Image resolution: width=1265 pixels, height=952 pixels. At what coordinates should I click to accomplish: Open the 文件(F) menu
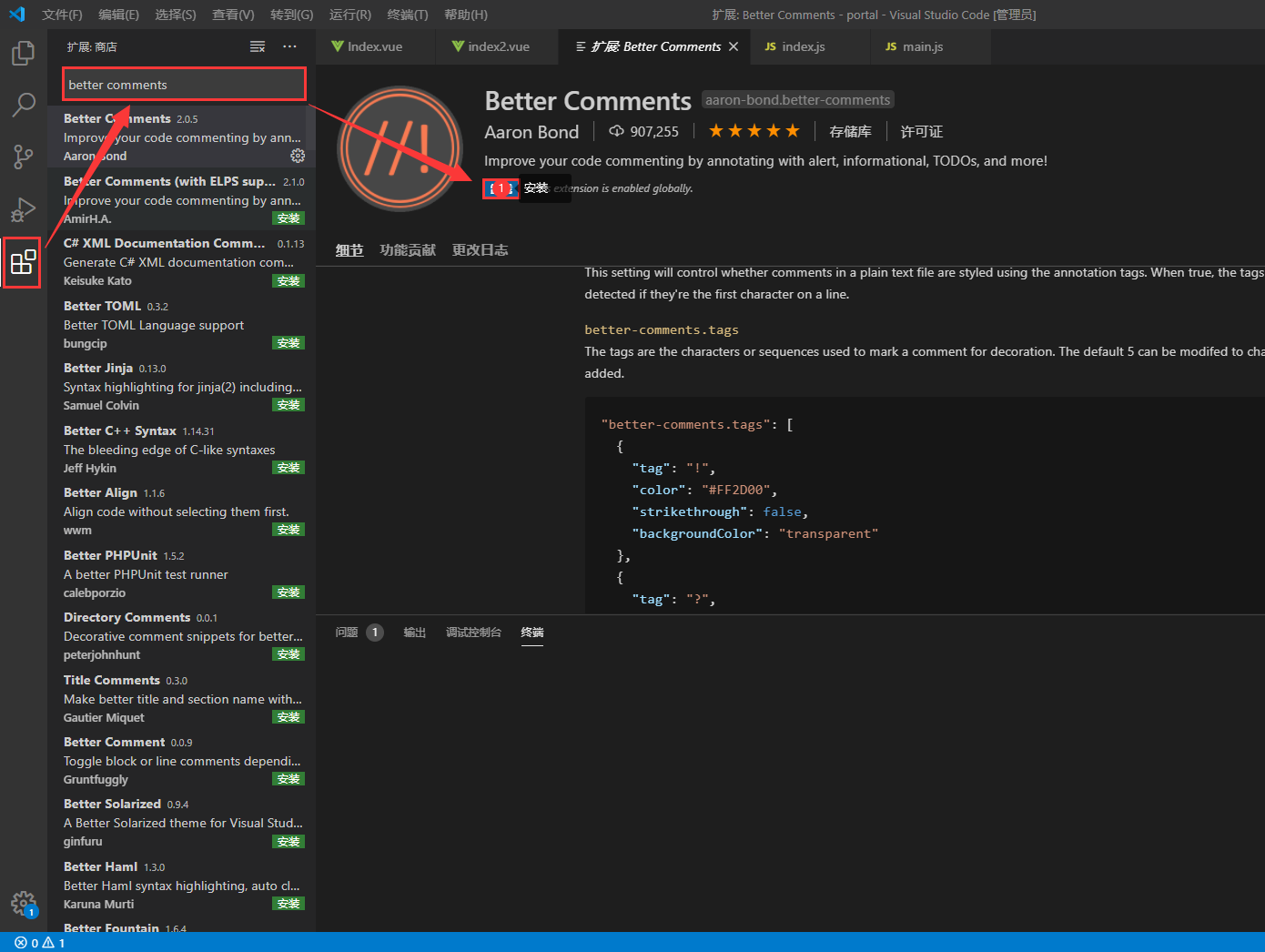tap(61, 15)
